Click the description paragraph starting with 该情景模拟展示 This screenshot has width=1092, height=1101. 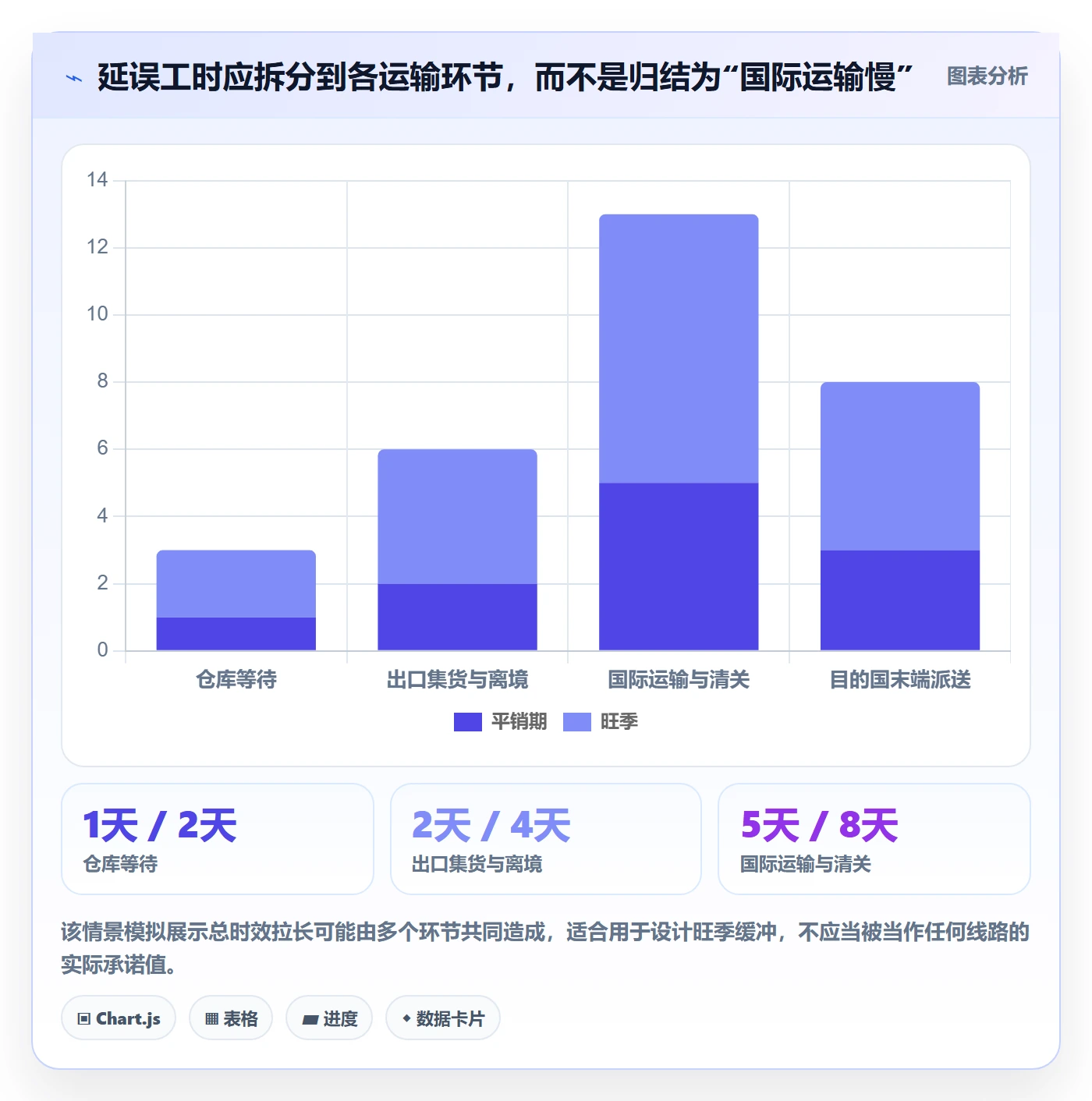[x=545, y=948]
